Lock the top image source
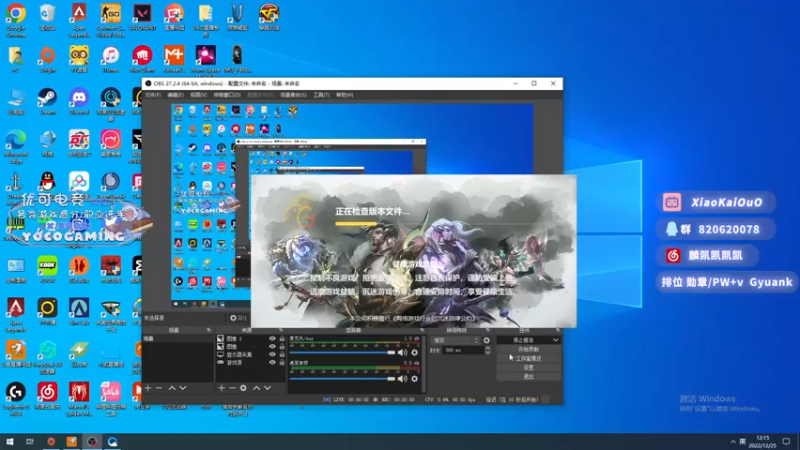The width and height of the screenshot is (800, 450). [x=282, y=339]
